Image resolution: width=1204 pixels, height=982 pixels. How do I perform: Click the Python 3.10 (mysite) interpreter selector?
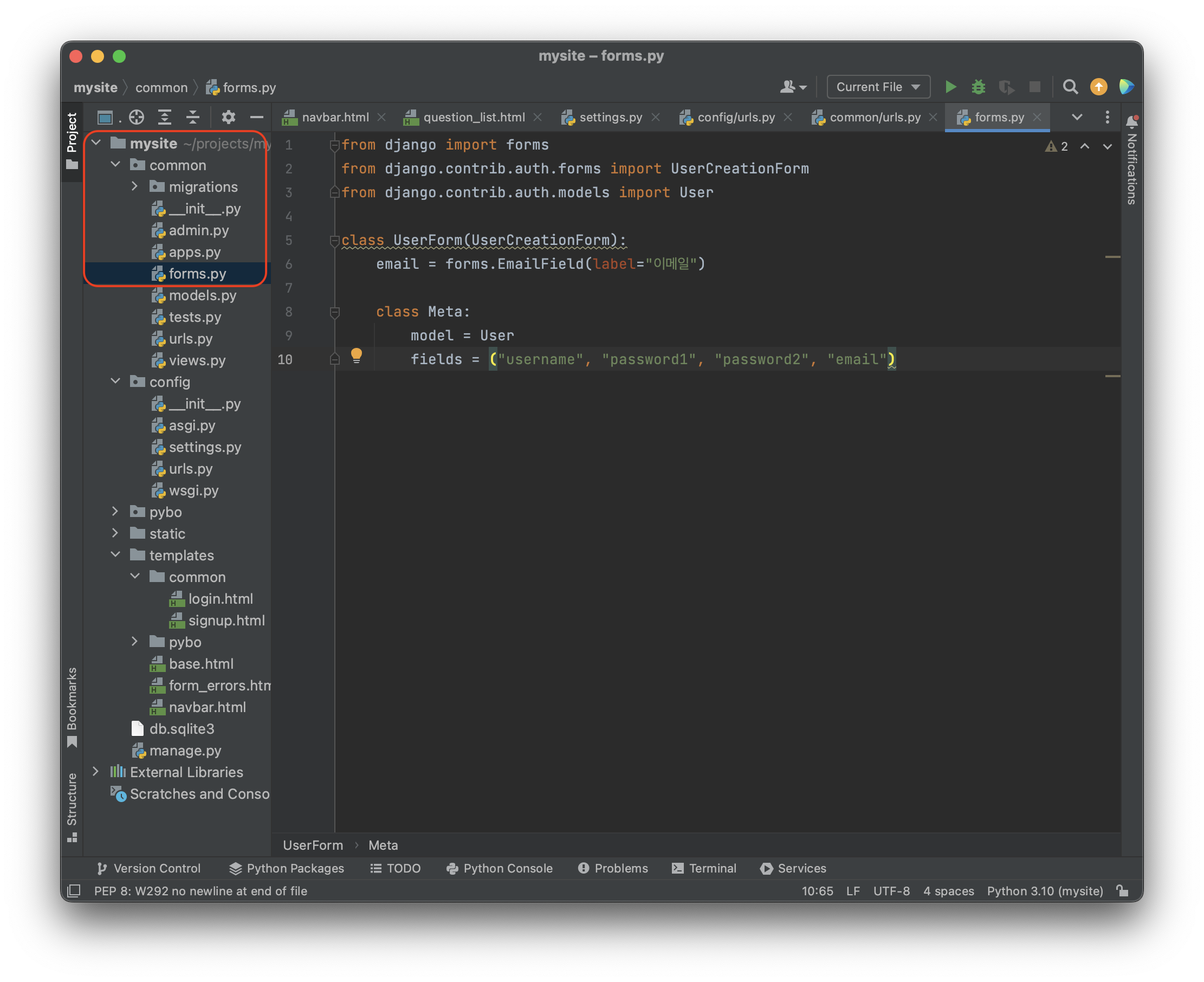tap(1045, 891)
